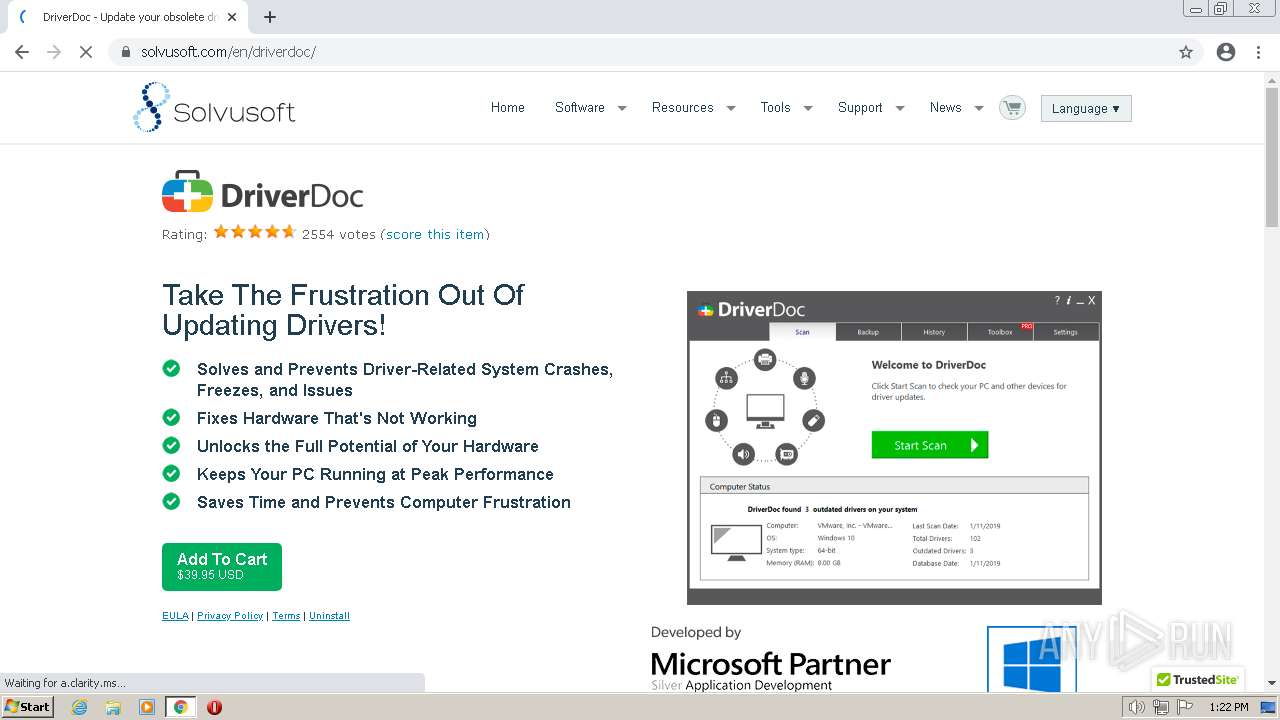Open the Support menu
The width and height of the screenshot is (1280, 720).
pyautogui.click(x=860, y=107)
